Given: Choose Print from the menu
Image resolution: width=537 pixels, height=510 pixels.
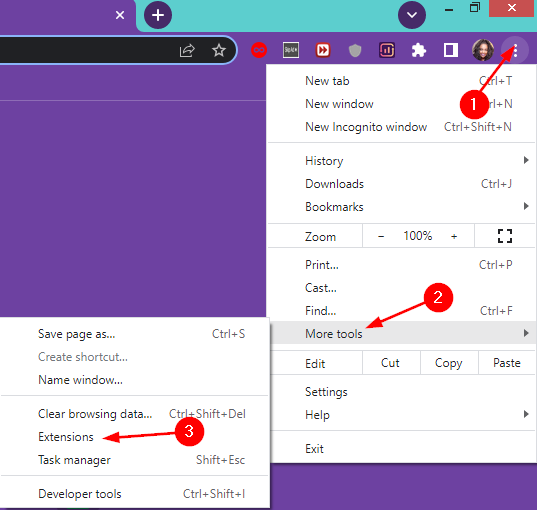Looking at the screenshot, I should coord(401,265).
